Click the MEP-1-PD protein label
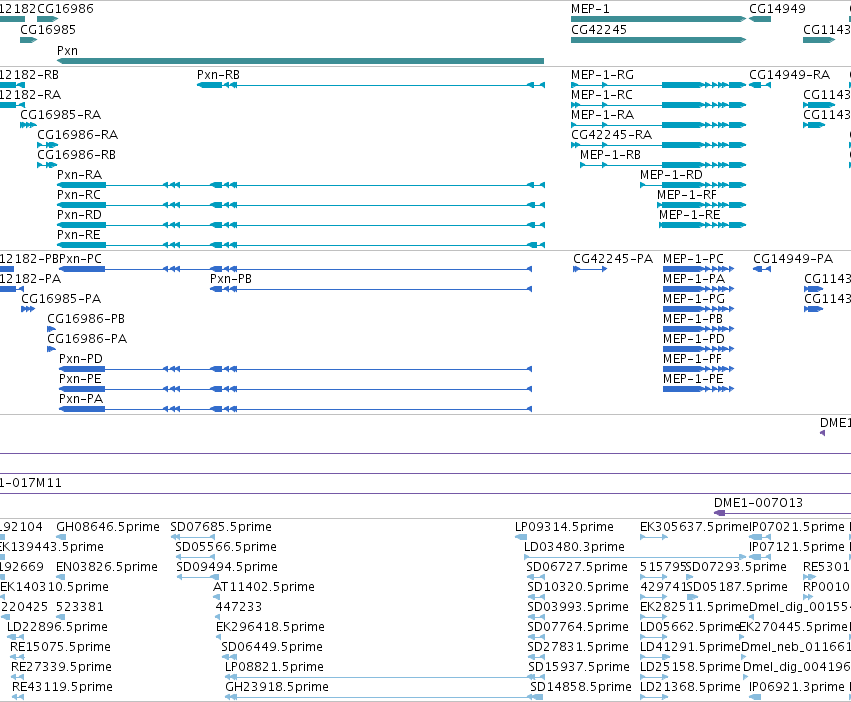 pos(694,339)
